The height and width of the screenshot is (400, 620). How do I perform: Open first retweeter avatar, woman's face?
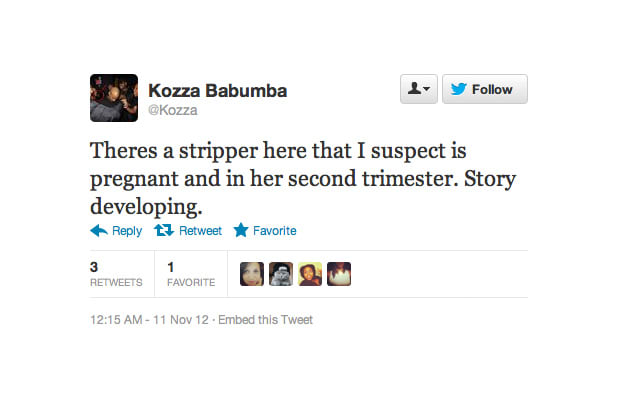click(x=252, y=274)
